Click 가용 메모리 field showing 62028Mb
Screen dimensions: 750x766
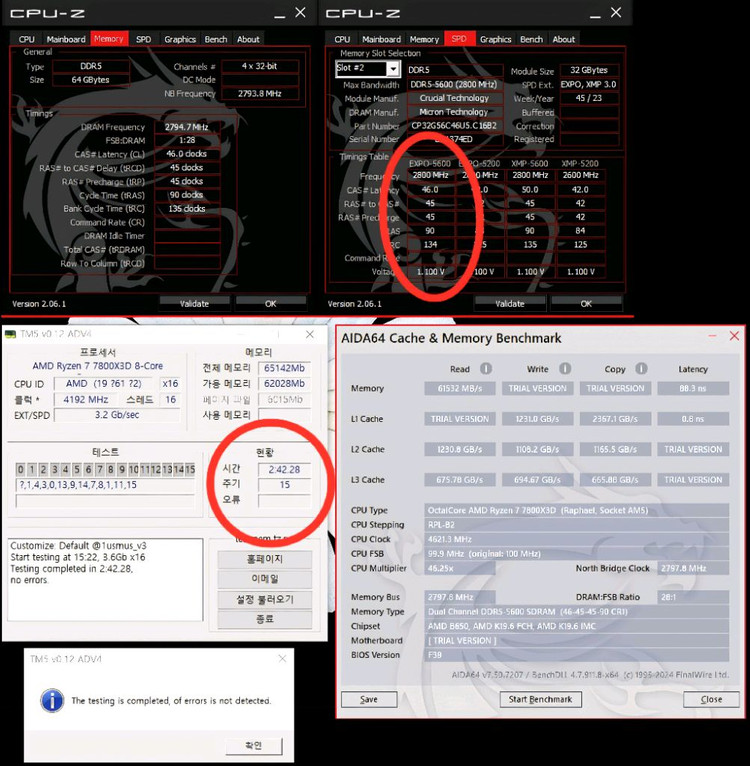(284, 383)
